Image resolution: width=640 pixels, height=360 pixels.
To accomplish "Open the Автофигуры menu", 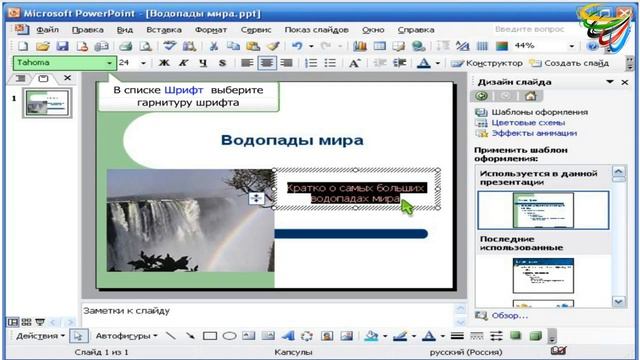I will [127, 336].
